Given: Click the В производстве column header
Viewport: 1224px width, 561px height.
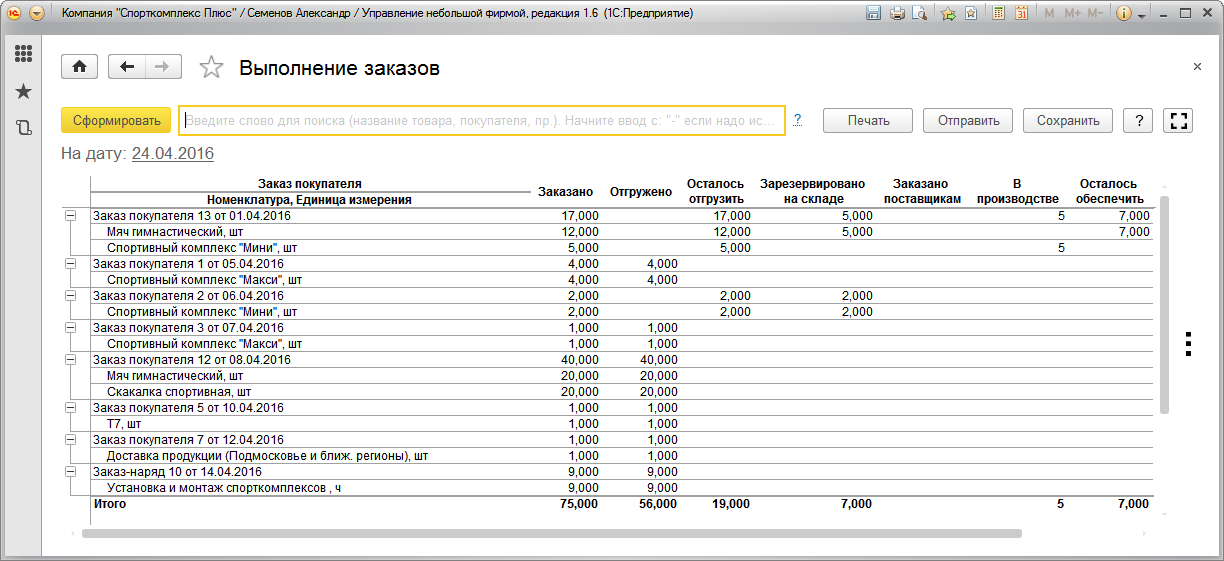Looking at the screenshot, I should 1016,191.
